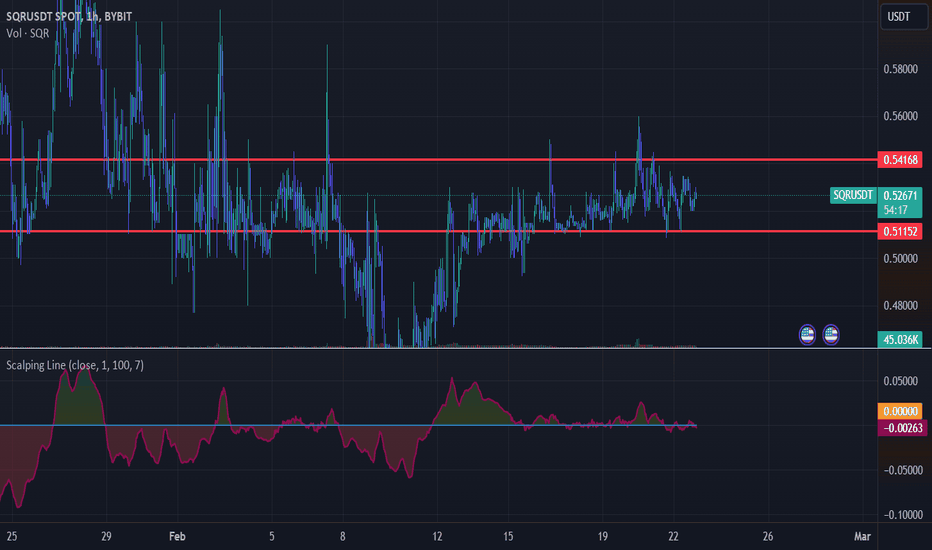Click the 0.51152 red price line label
Screen dimensions: 932x550
click(x=900, y=231)
